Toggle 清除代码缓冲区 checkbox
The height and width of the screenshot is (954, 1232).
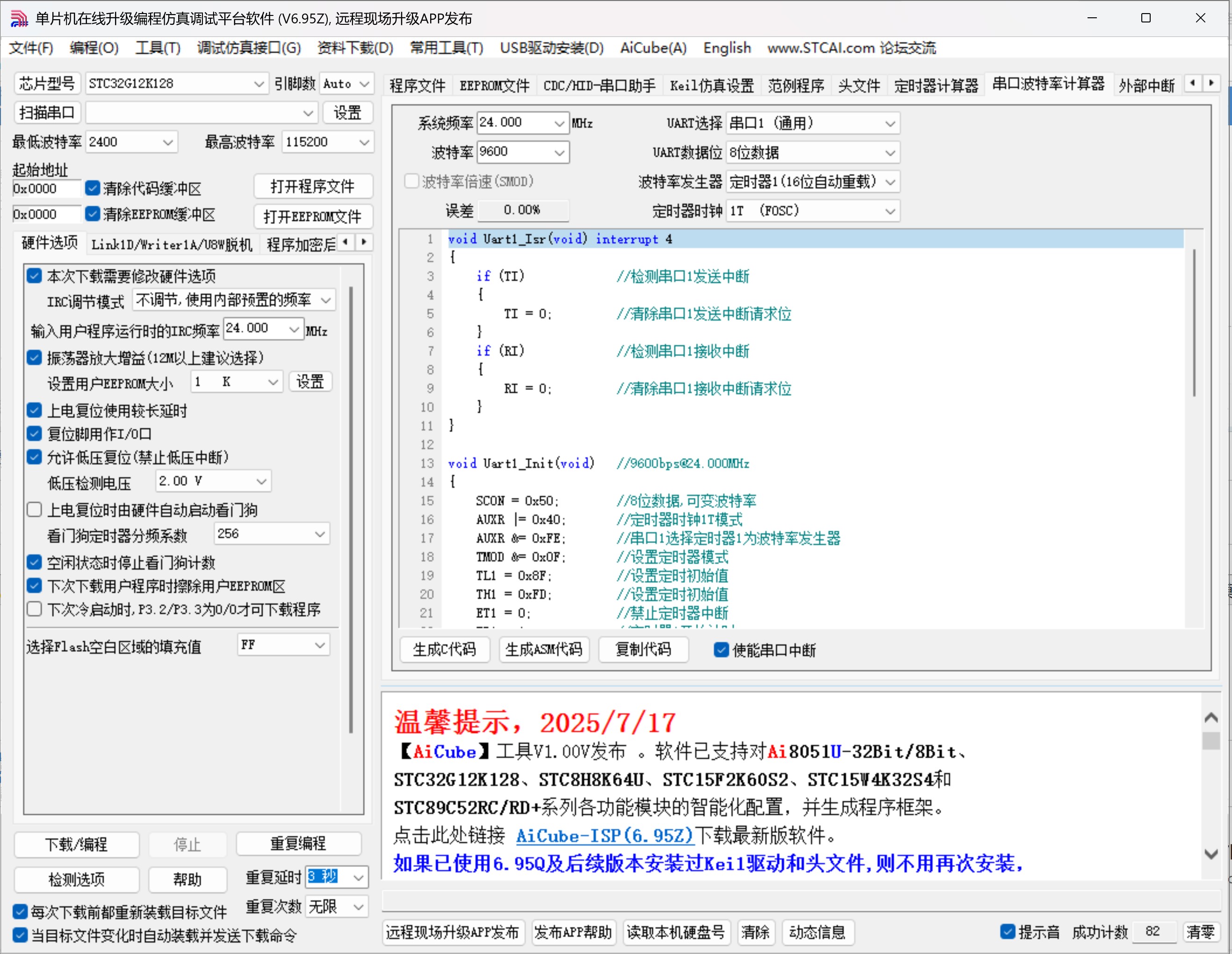(x=93, y=188)
